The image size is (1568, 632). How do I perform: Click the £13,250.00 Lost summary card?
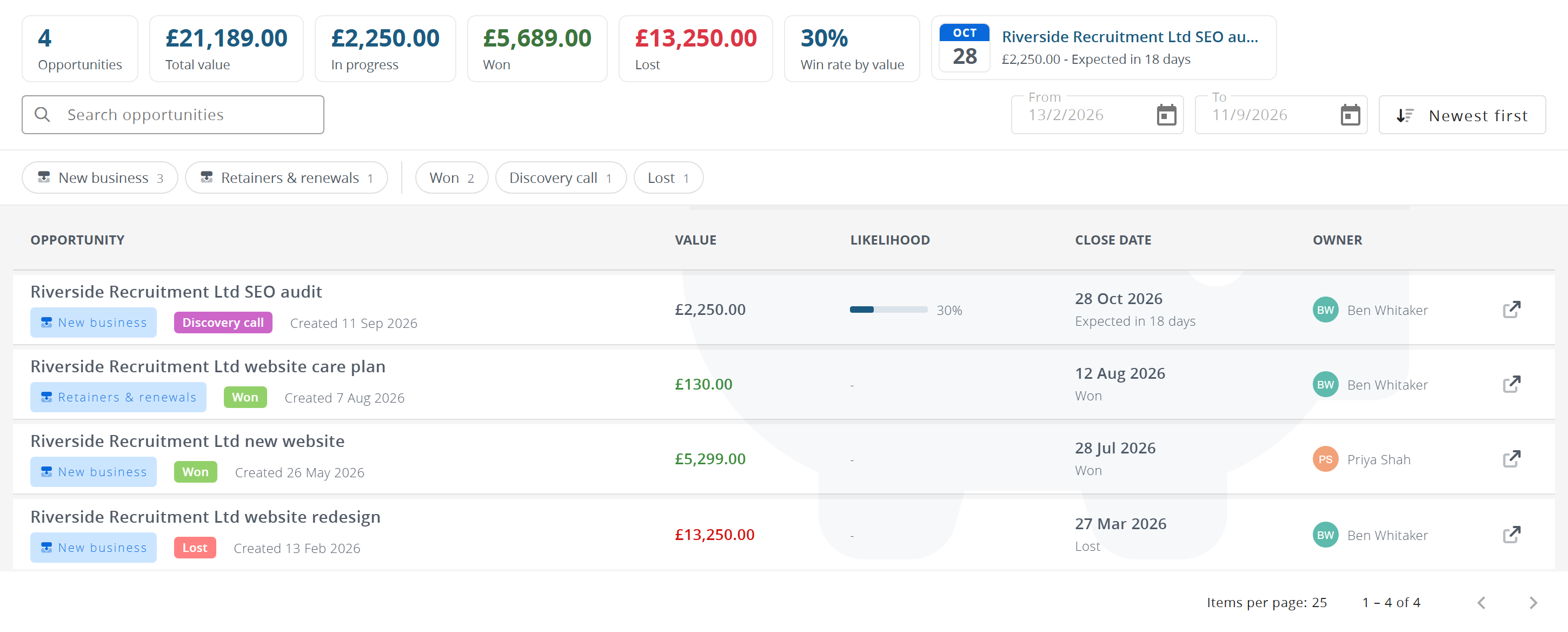click(695, 49)
